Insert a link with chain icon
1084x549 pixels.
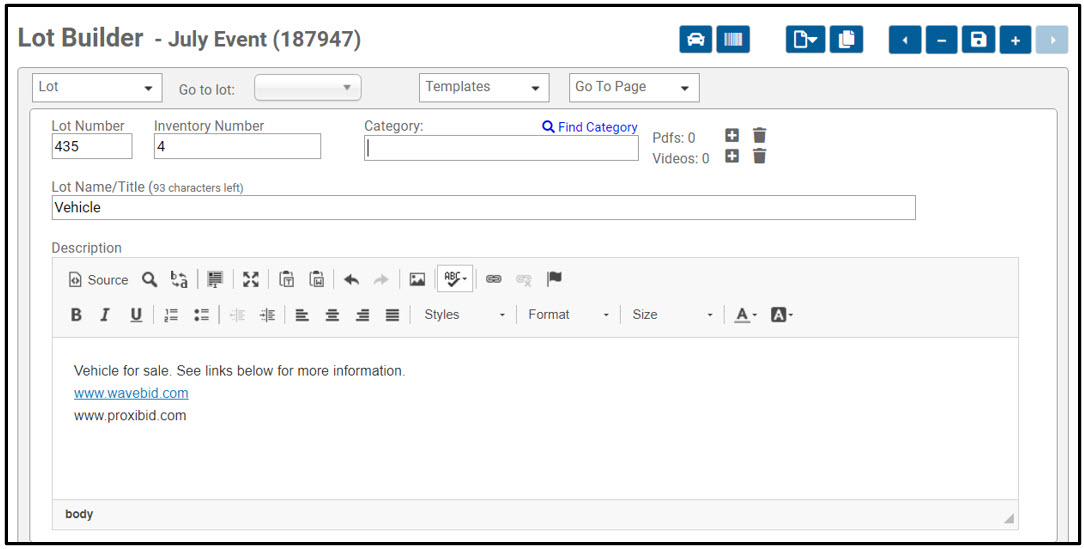(x=494, y=279)
